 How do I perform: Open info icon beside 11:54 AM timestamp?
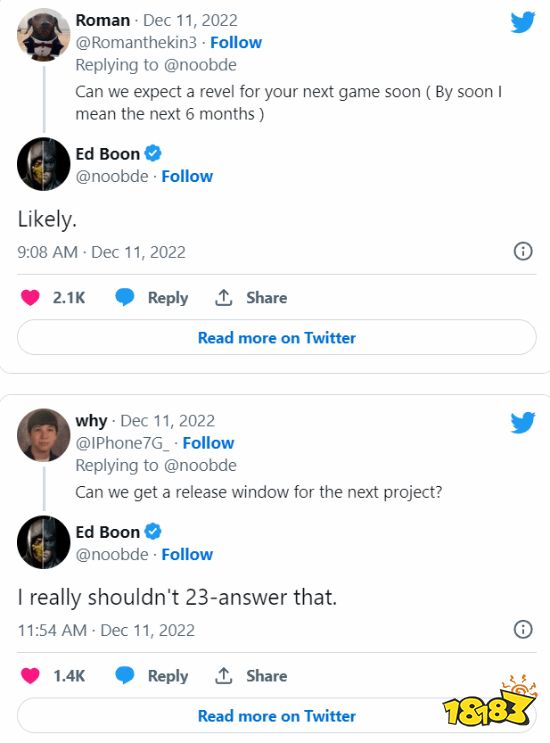(x=523, y=629)
